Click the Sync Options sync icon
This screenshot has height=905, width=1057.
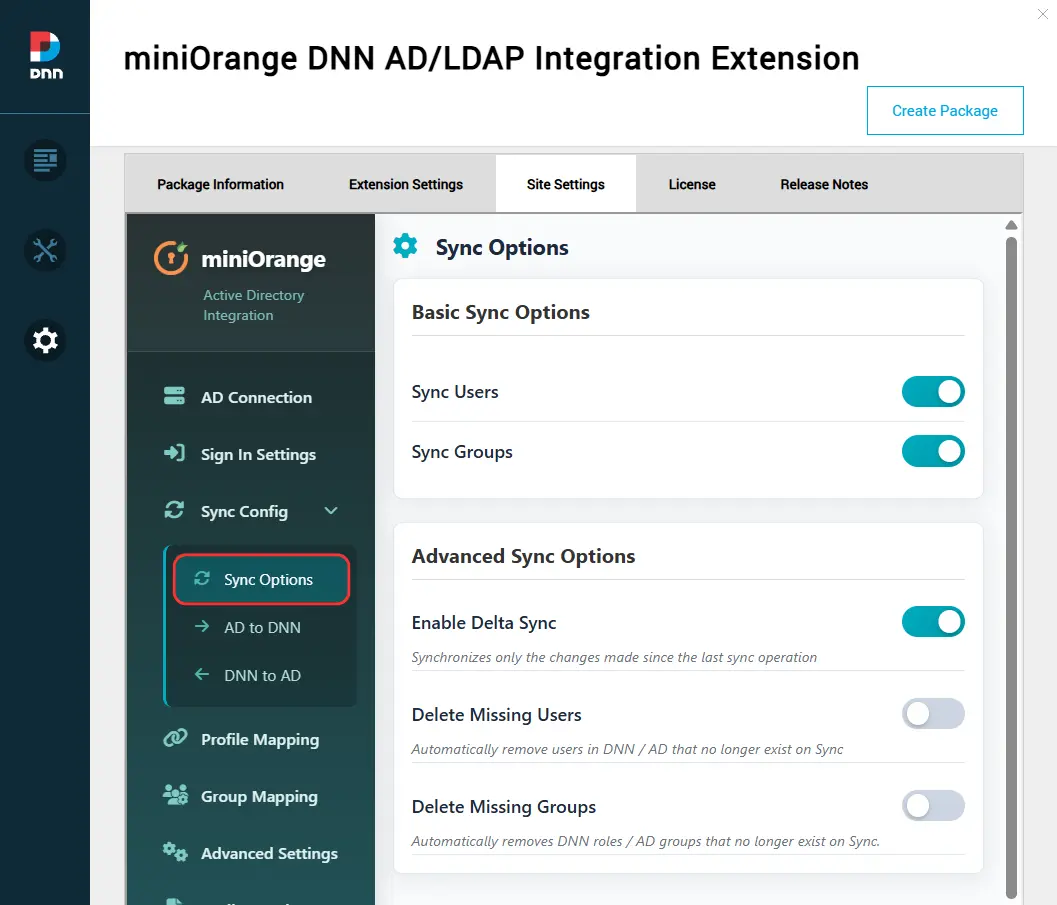point(202,578)
